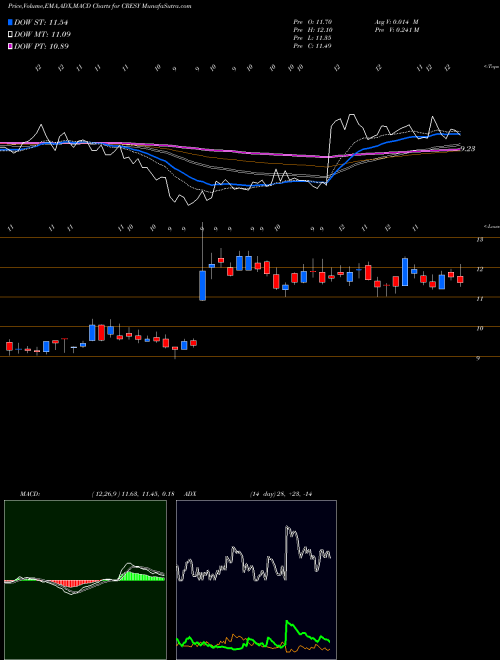Click the 10 price axis label
The width and height of the screenshot is (500, 660).
(479, 328)
